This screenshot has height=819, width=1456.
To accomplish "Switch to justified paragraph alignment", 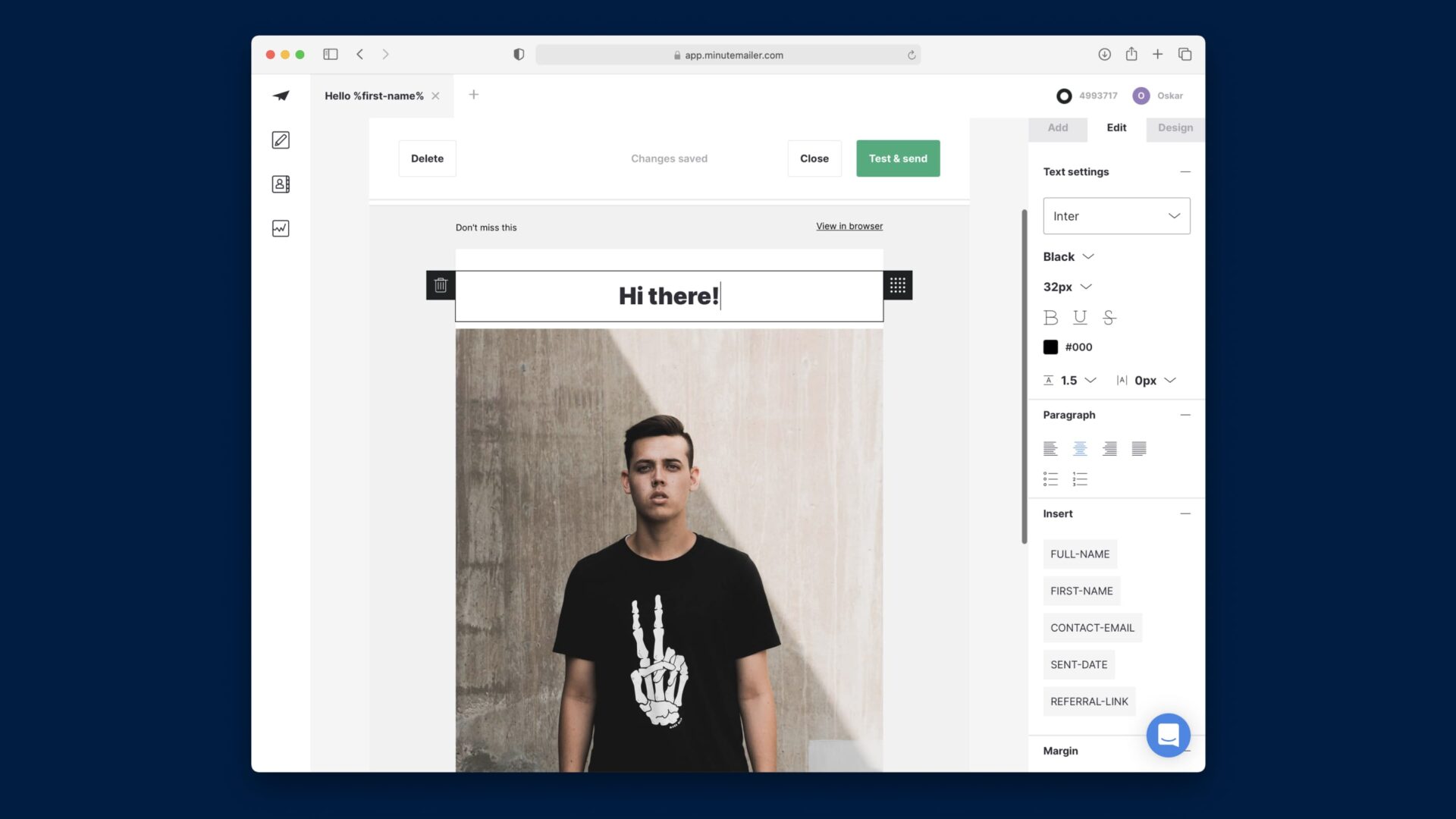I will point(1139,448).
